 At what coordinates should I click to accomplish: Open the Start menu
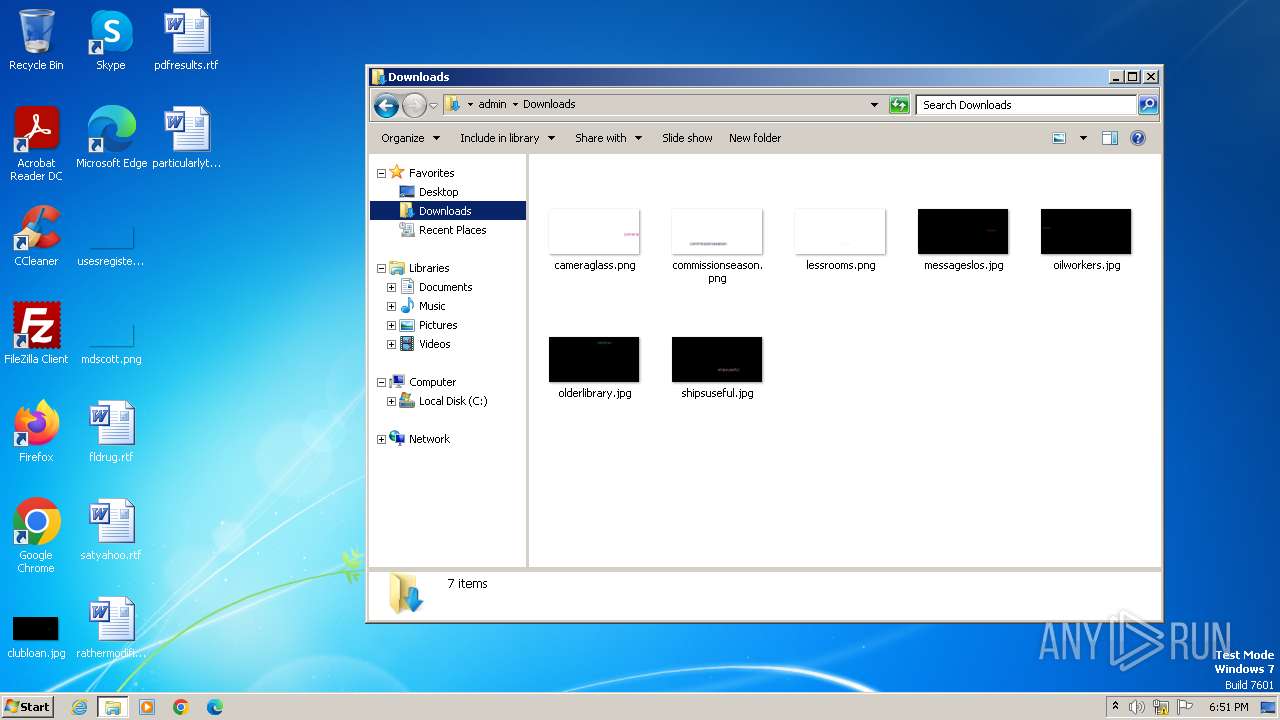coord(27,707)
